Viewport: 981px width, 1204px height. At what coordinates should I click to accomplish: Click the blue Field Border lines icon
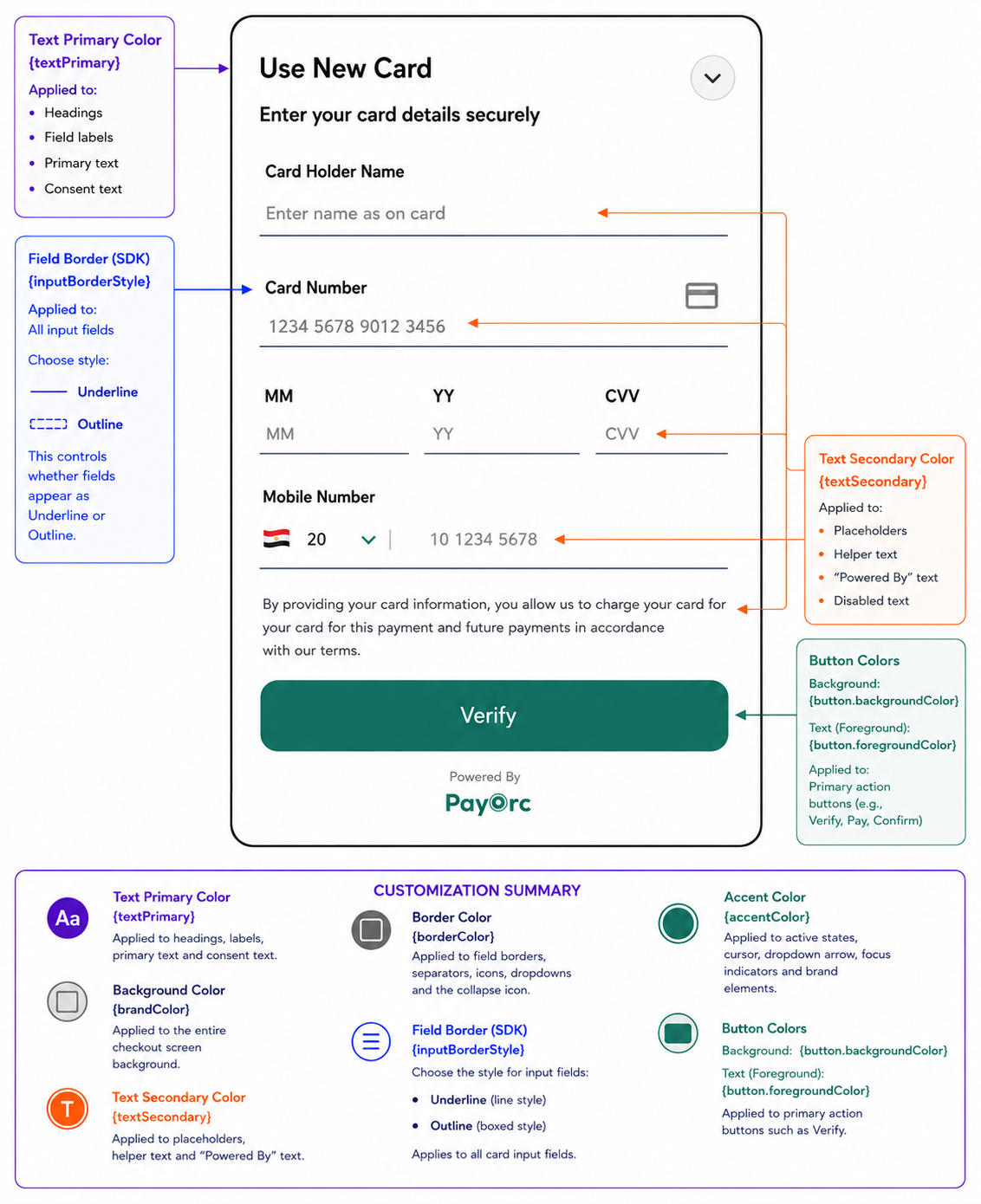[371, 1041]
